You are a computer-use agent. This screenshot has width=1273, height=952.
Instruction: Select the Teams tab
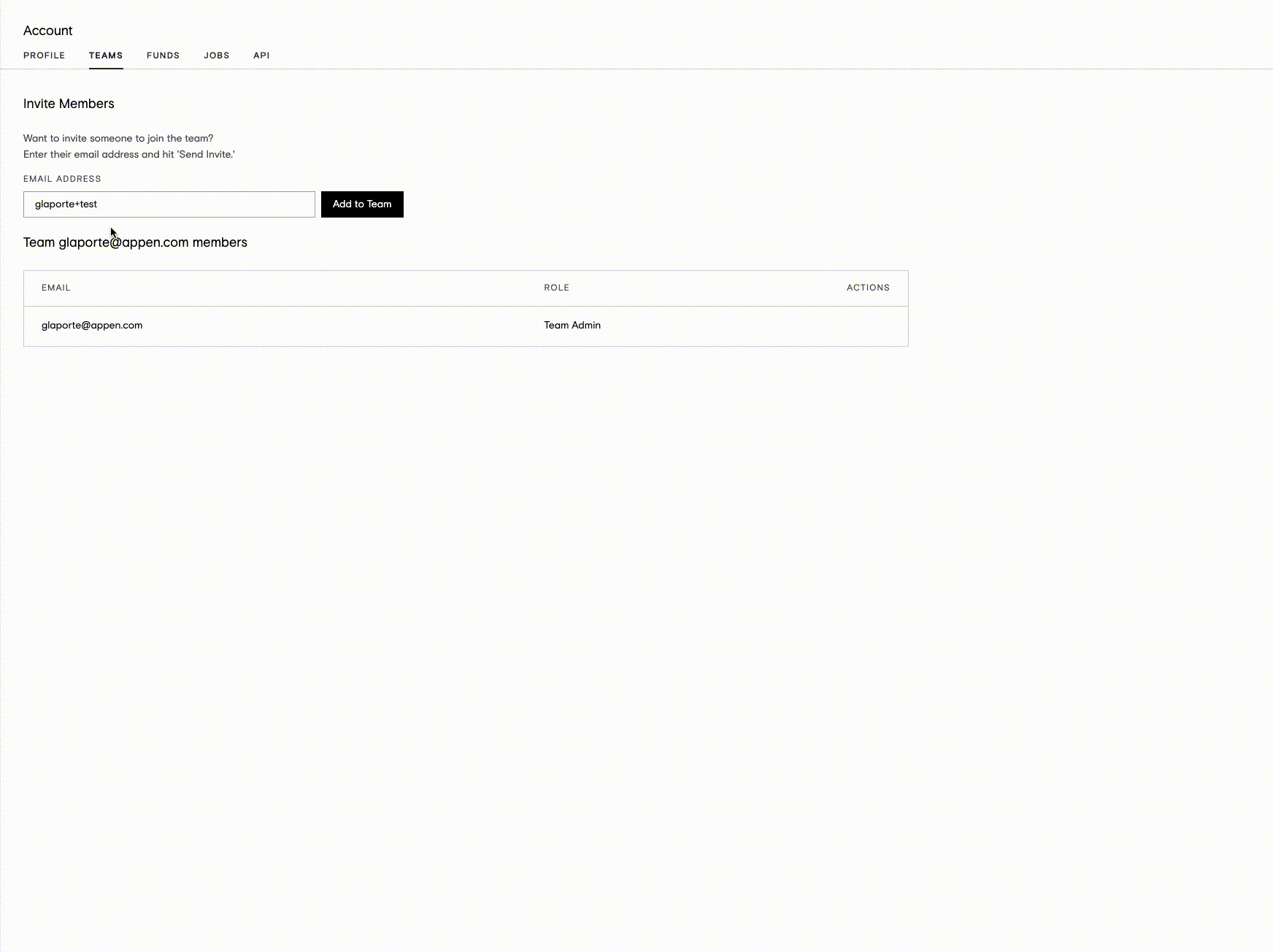106,55
